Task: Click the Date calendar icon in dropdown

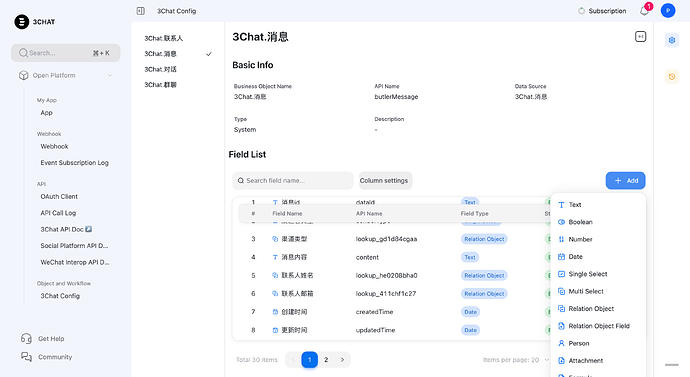Action: coord(561,256)
